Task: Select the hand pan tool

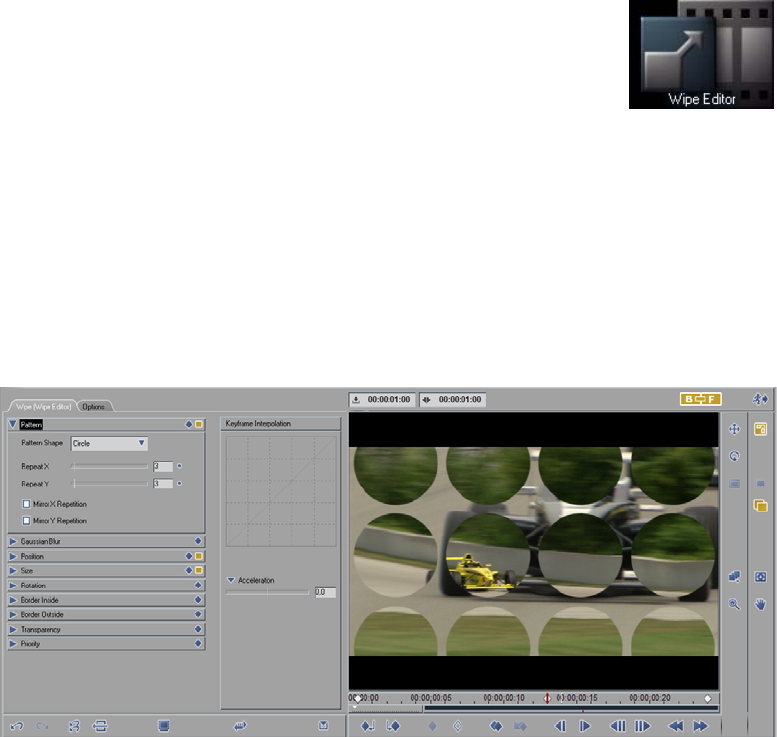Action: click(x=760, y=604)
